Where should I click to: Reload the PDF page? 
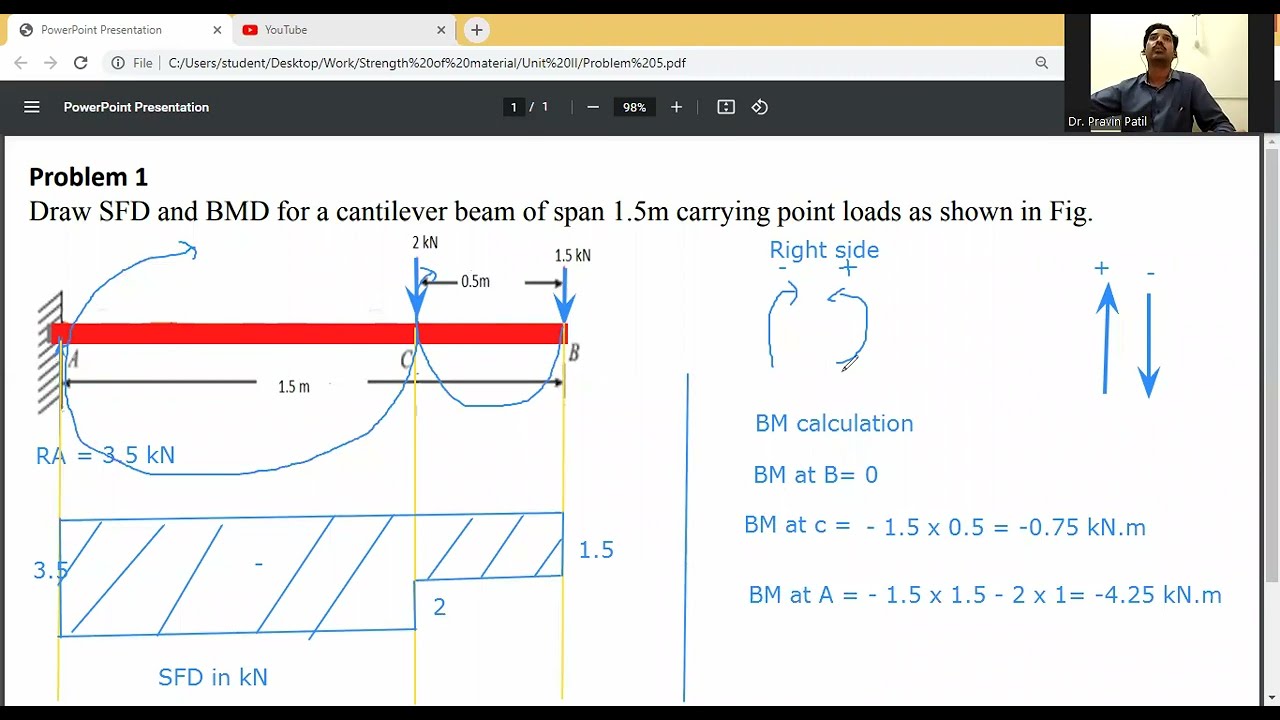(x=81, y=63)
